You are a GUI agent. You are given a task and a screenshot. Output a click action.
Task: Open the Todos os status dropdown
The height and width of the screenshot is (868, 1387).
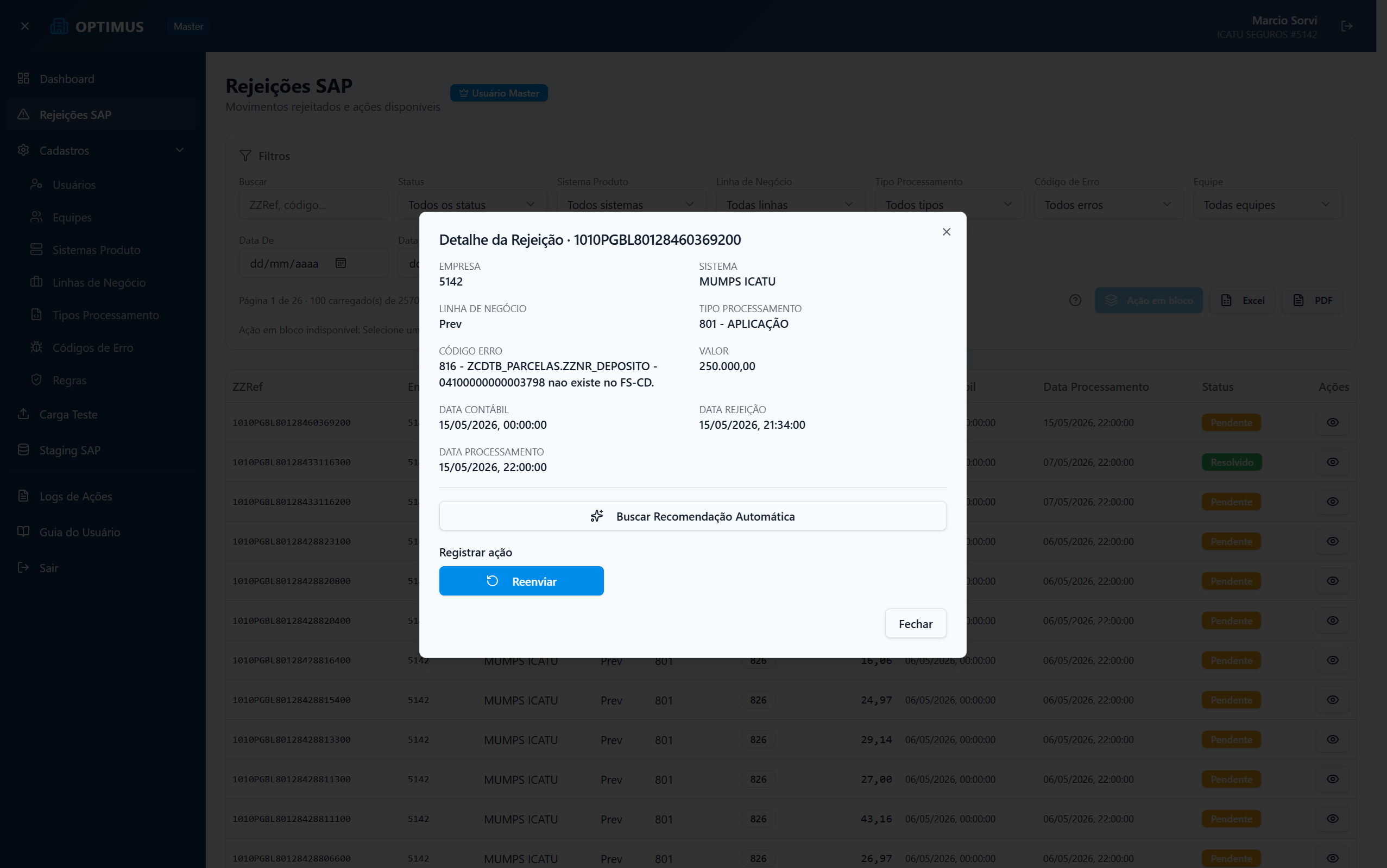coord(472,205)
